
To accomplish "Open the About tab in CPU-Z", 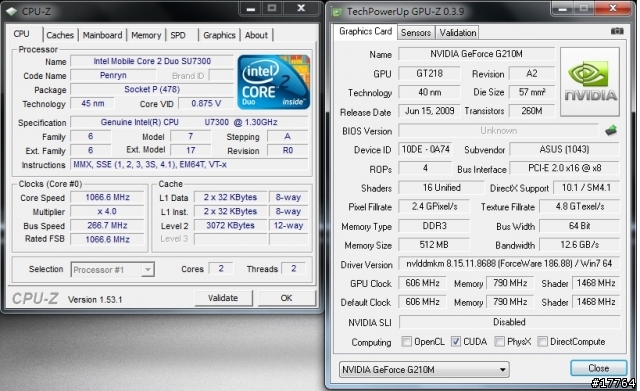I will pyautogui.click(x=256, y=35).
